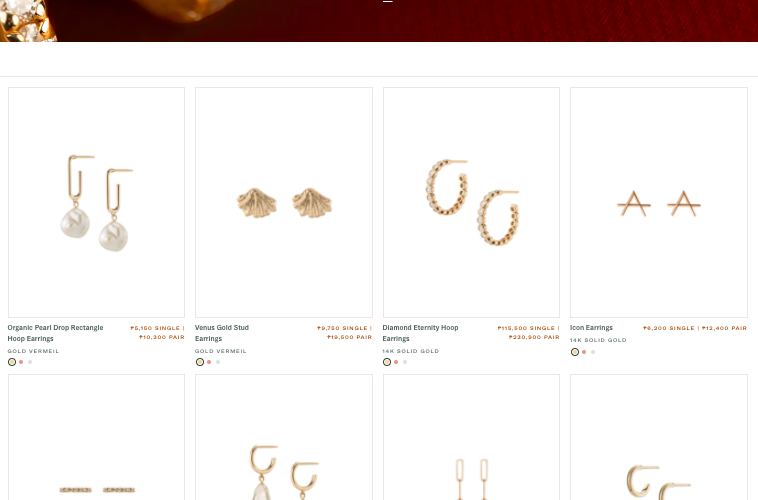Choose rose gold swatch for Organic Pearl Drop earrings
Image resolution: width=758 pixels, height=500 pixels.
21,362
